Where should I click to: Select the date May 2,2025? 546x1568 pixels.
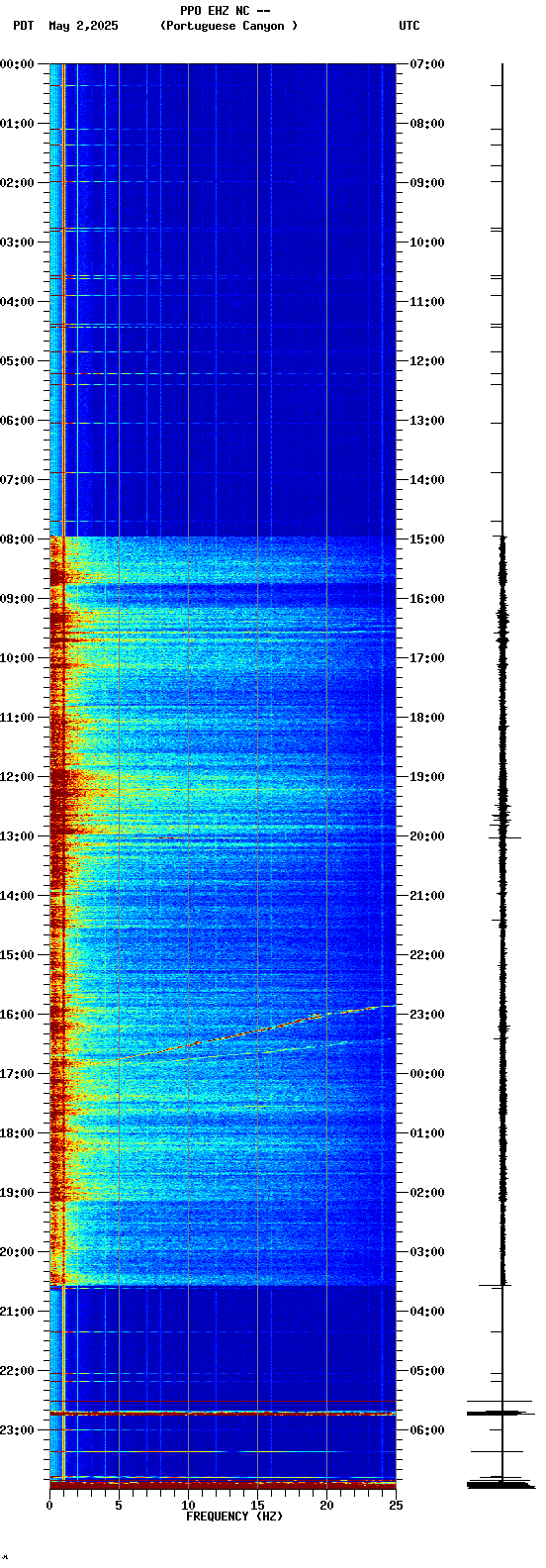83,26
